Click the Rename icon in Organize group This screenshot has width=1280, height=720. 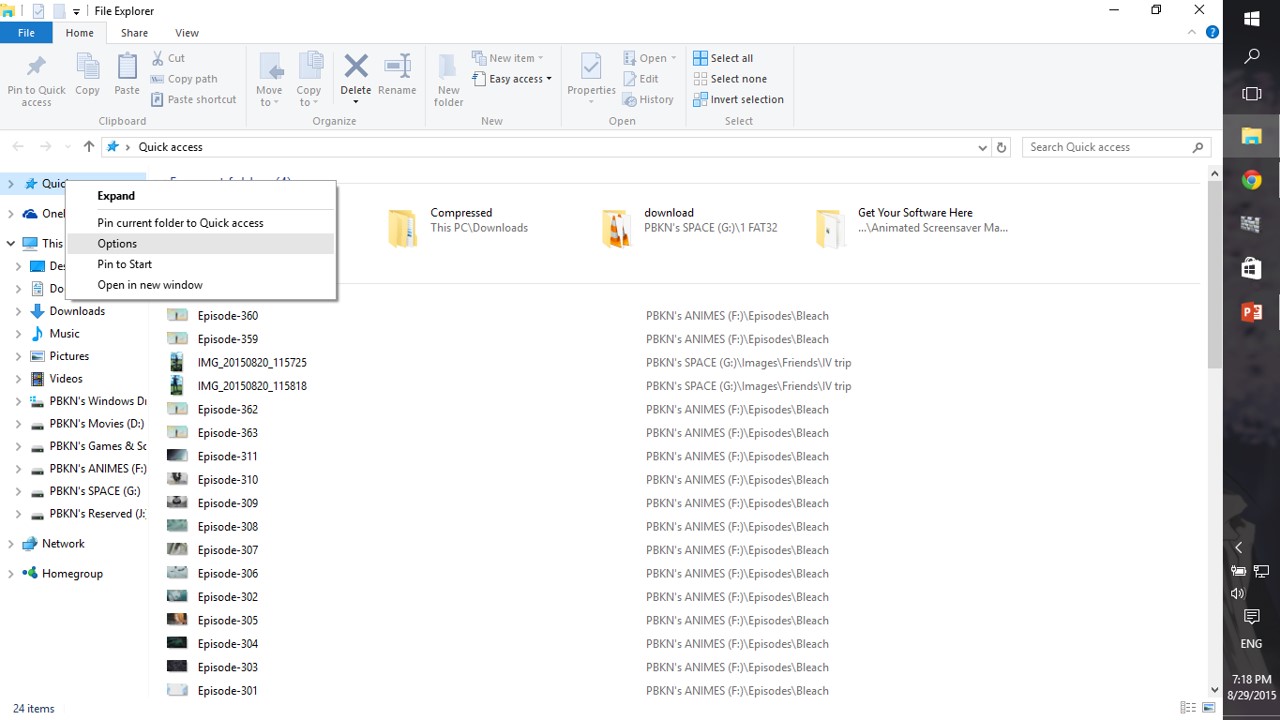(397, 68)
